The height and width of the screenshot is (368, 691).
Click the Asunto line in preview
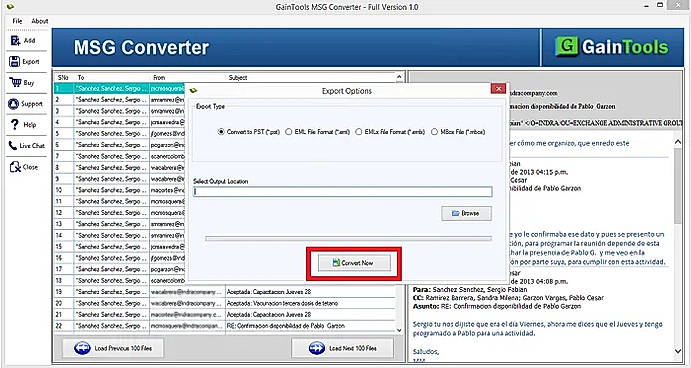[497, 306]
